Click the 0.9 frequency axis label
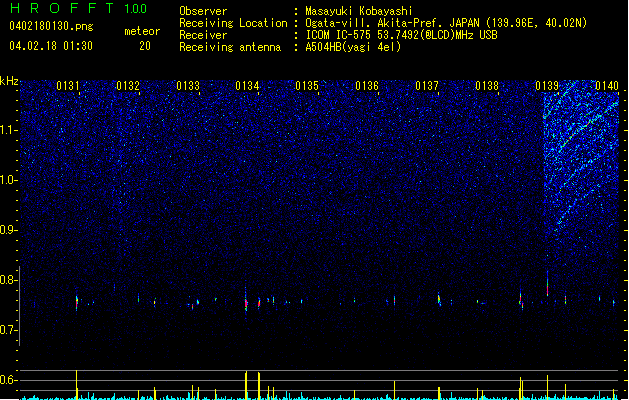The image size is (629, 400). coord(9,230)
